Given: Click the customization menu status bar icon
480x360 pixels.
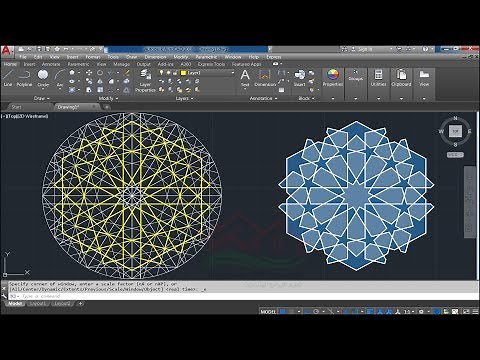Looking at the screenshot, I should 475,312.
